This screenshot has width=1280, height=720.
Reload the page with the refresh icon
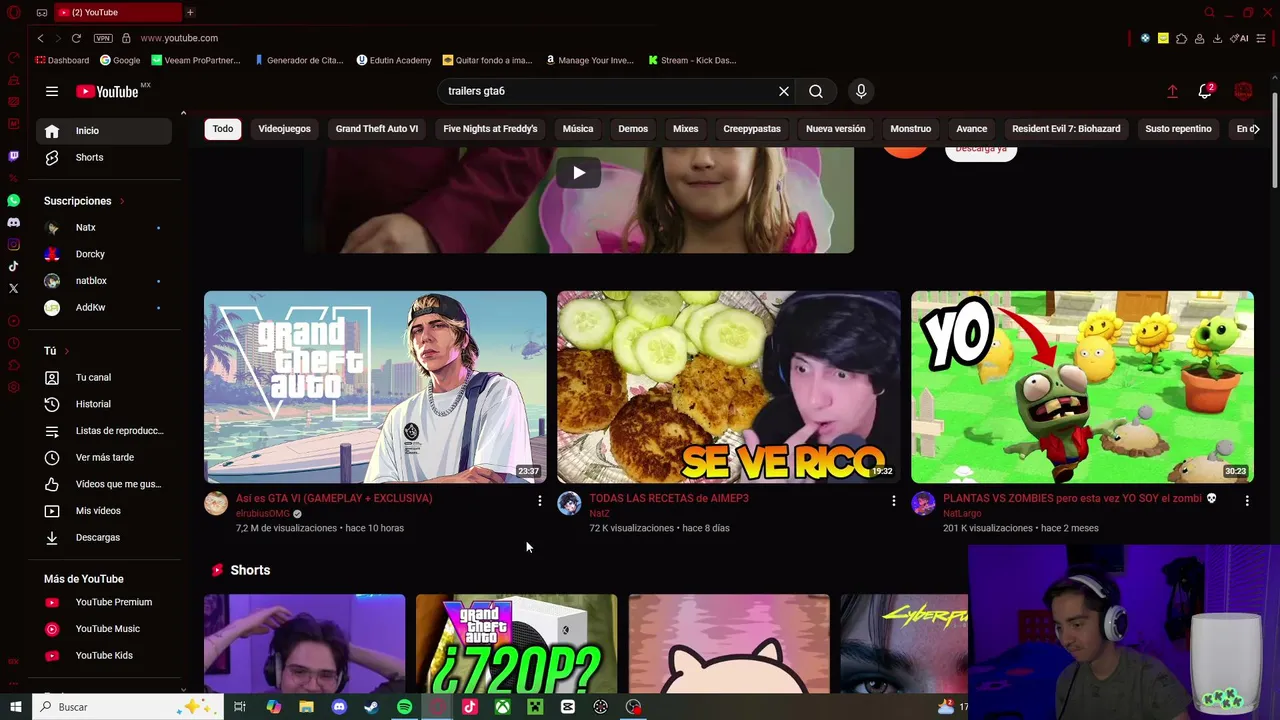pos(76,38)
